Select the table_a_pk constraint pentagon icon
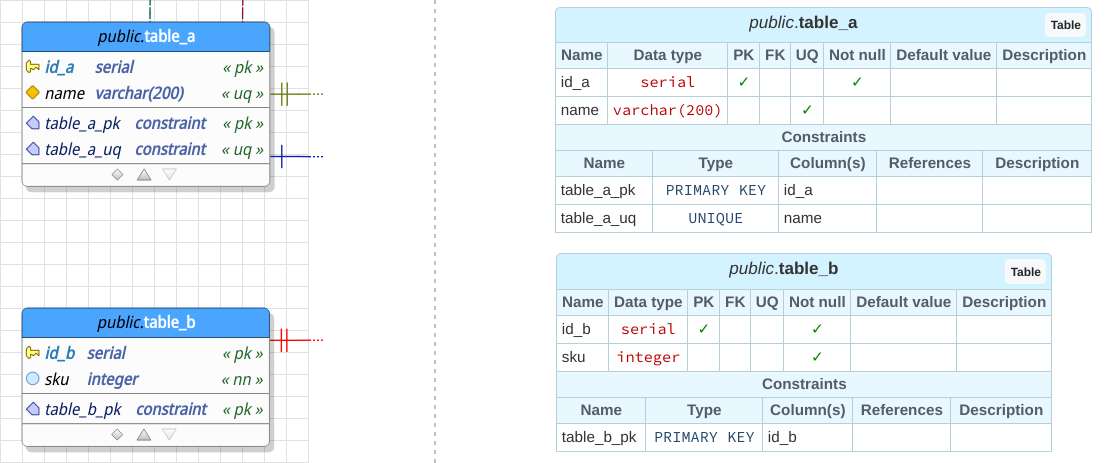 pyautogui.click(x=32, y=123)
